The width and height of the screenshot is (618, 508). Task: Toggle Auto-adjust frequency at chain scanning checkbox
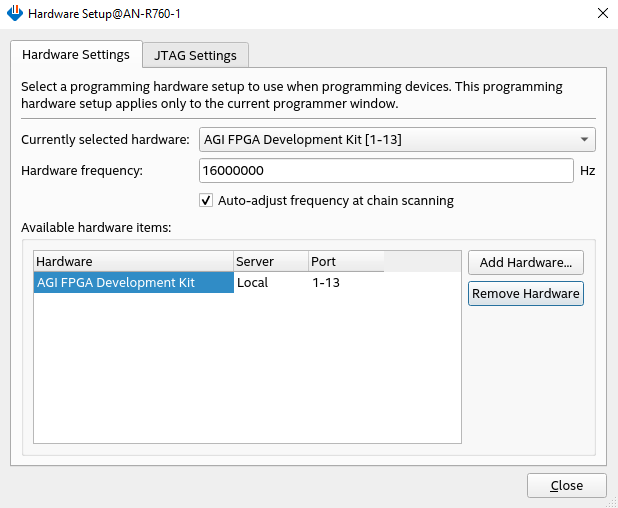207,200
